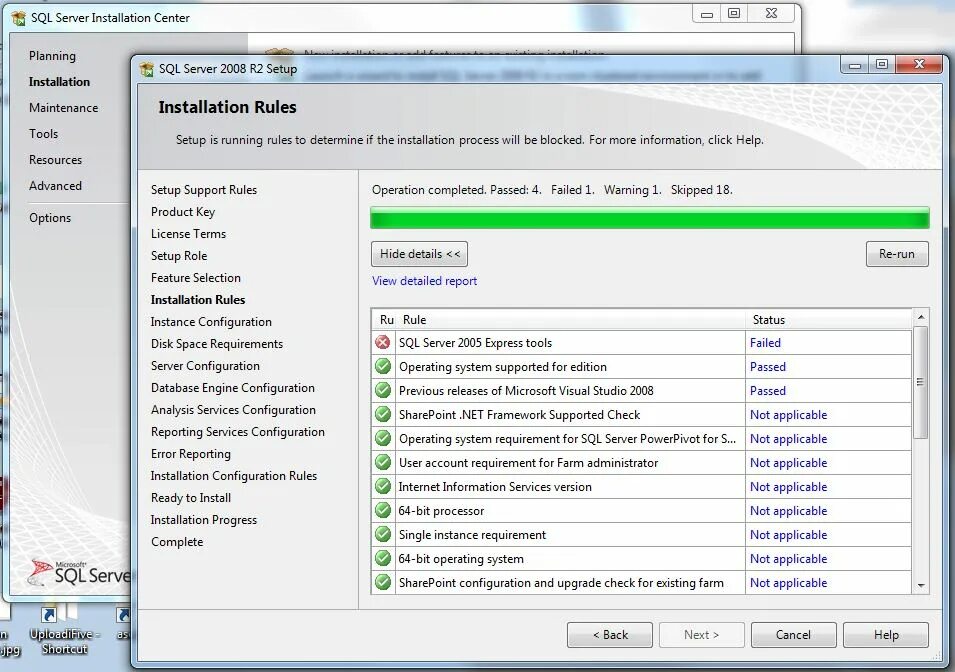Open Not applicable link for Single instance requirement

tap(788, 534)
